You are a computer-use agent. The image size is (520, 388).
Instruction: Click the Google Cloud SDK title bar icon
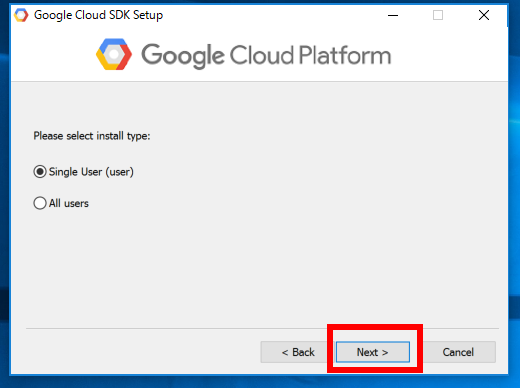pyautogui.click(x=21, y=15)
